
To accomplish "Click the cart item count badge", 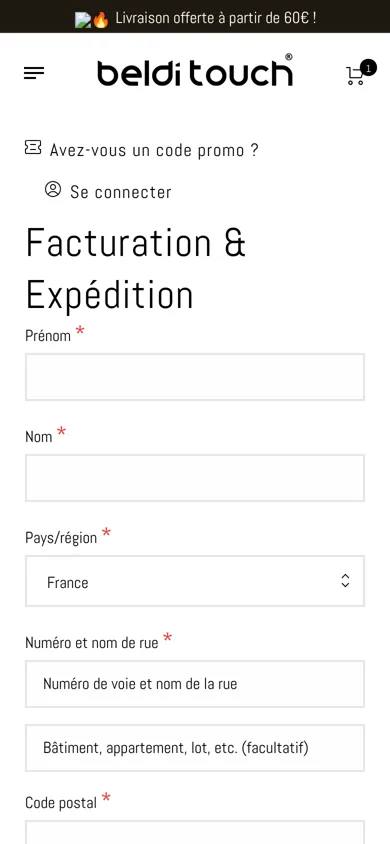I will [368, 68].
